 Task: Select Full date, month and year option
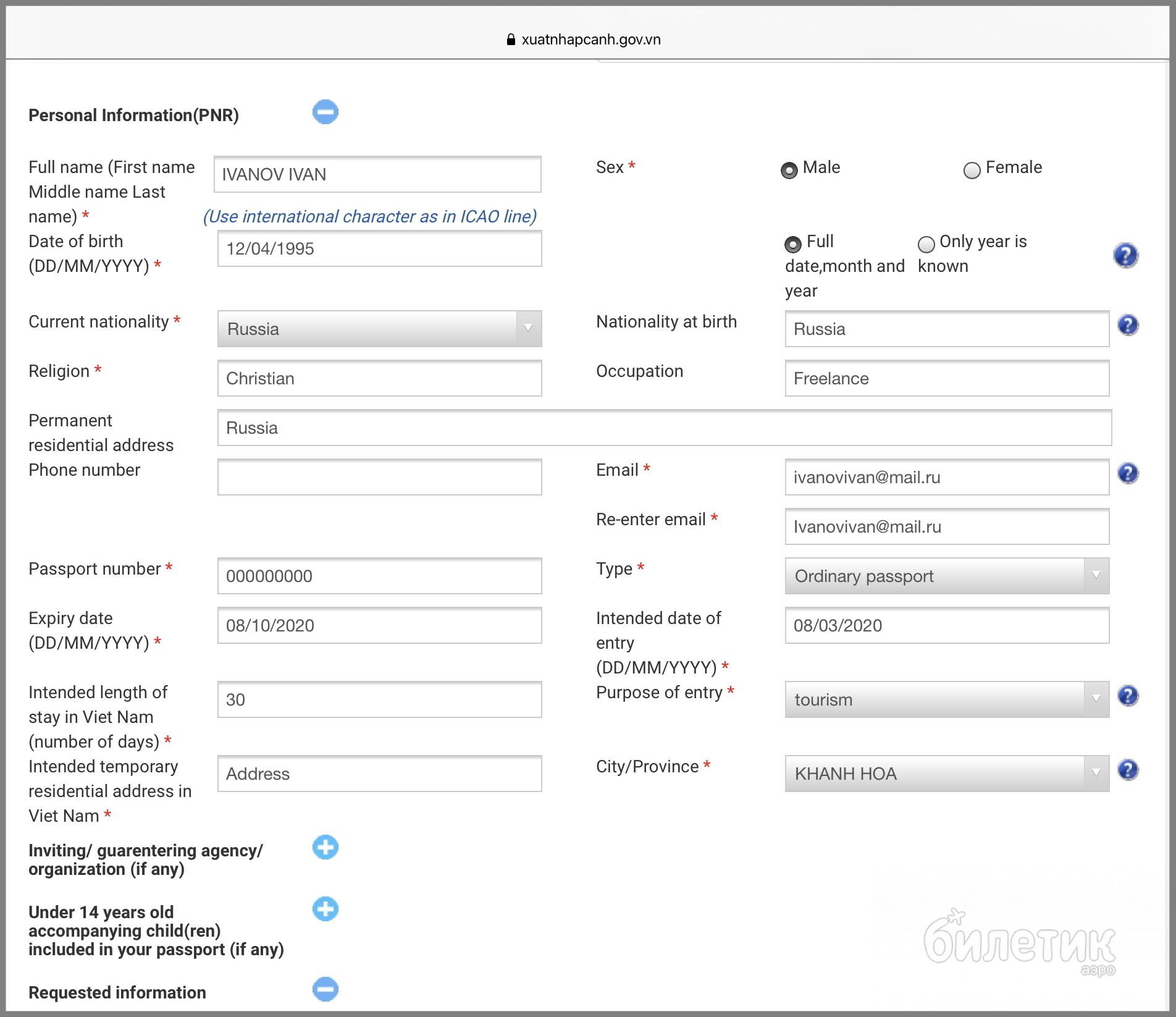[792, 245]
